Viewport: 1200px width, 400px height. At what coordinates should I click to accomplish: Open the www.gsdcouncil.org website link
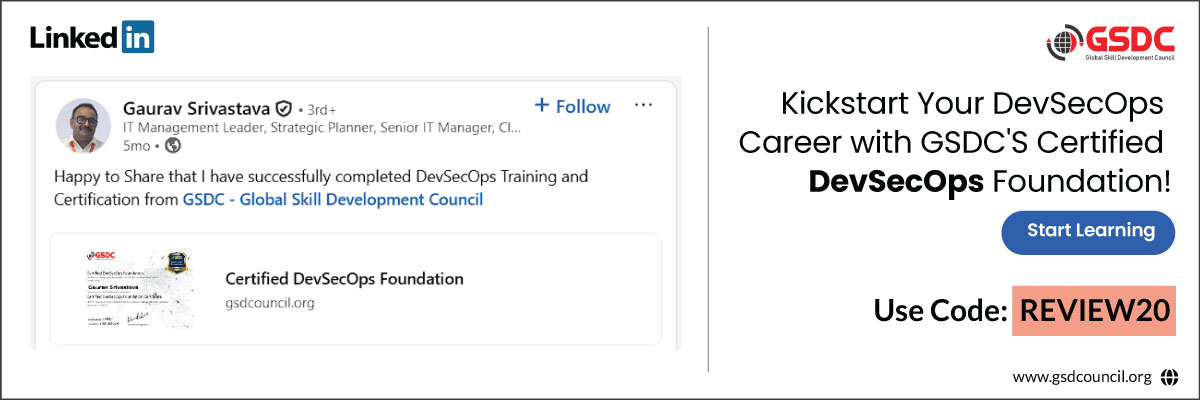(1082, 377)
